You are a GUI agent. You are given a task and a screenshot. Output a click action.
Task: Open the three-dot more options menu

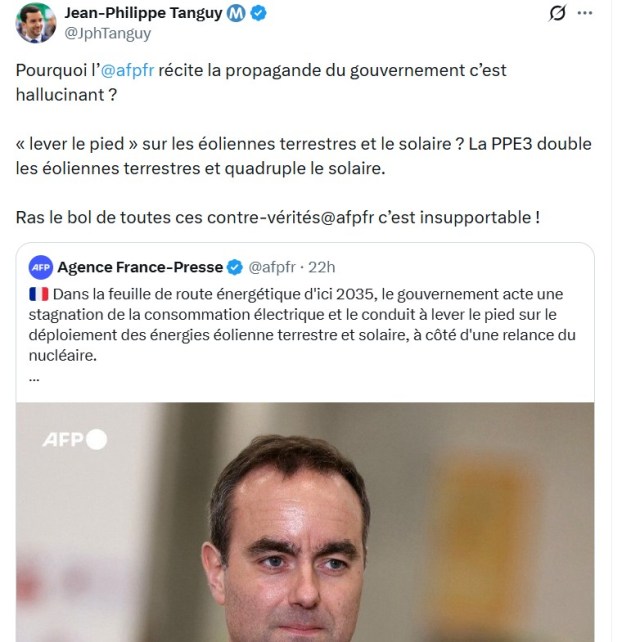[x=585, y=13]
